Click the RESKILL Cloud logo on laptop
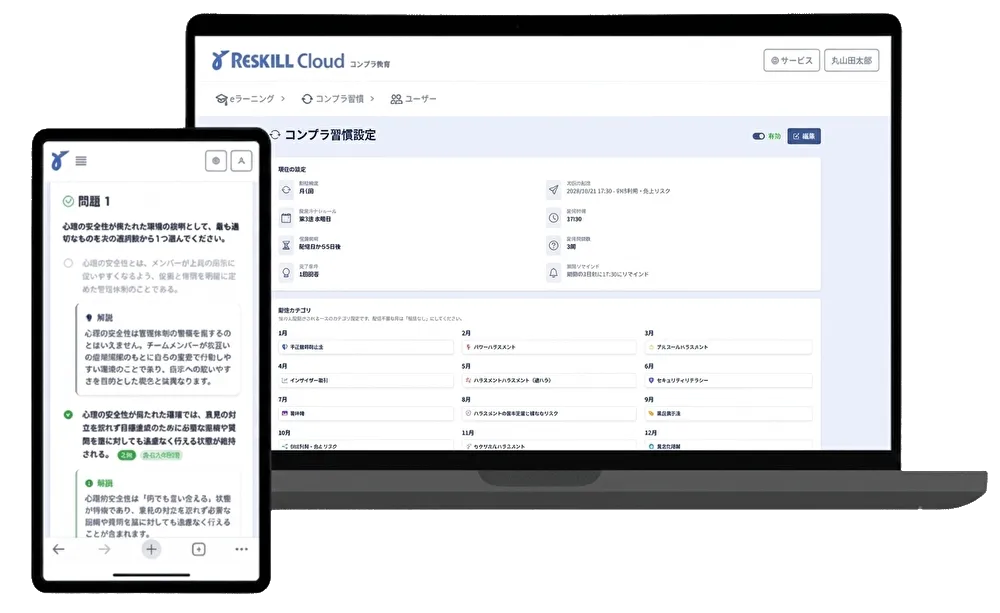Image resolution: width=1000 pixels, height=613 pixels. [x=278, y=61]
